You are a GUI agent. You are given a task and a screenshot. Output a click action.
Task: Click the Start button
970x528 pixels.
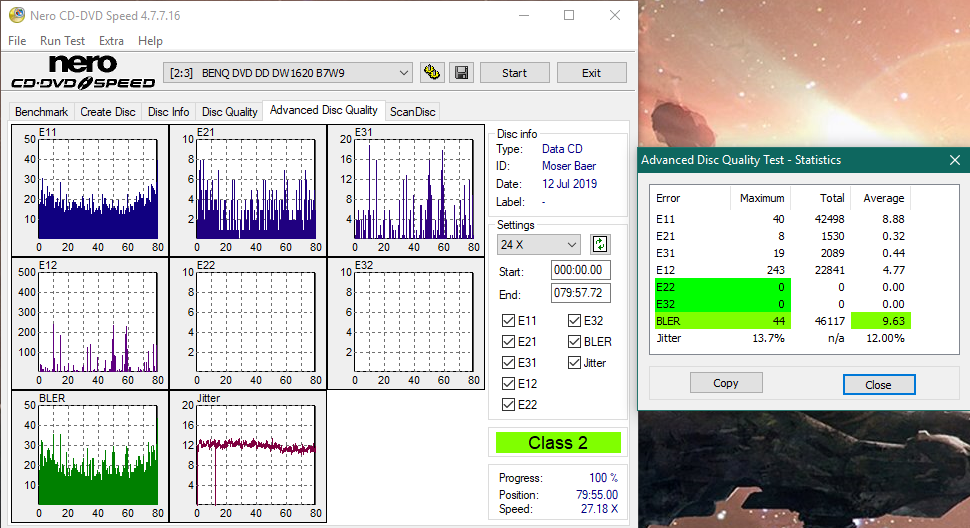515,73
